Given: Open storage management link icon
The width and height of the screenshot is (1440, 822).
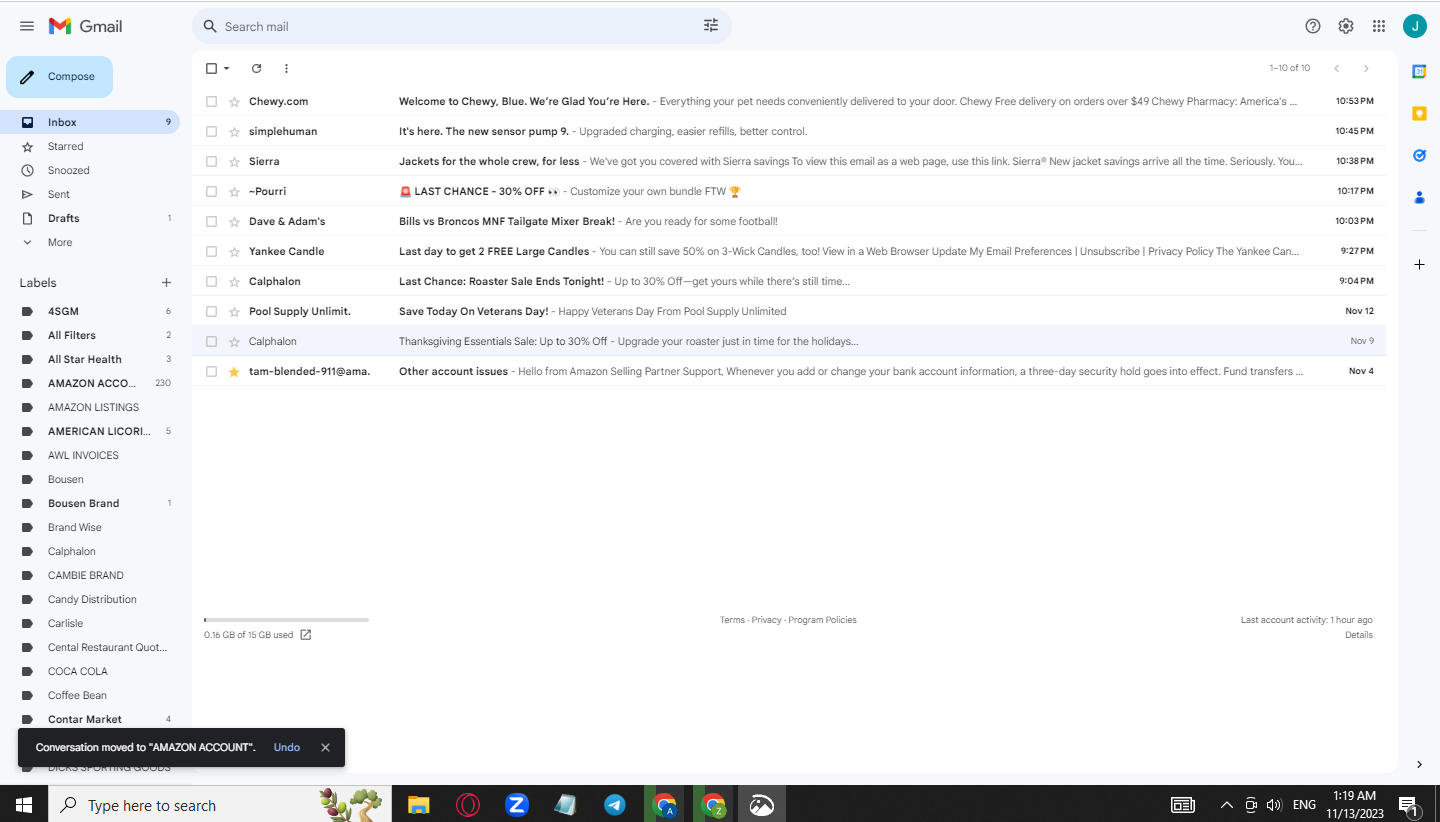Looking at the screenshot, I should (306, 635).
